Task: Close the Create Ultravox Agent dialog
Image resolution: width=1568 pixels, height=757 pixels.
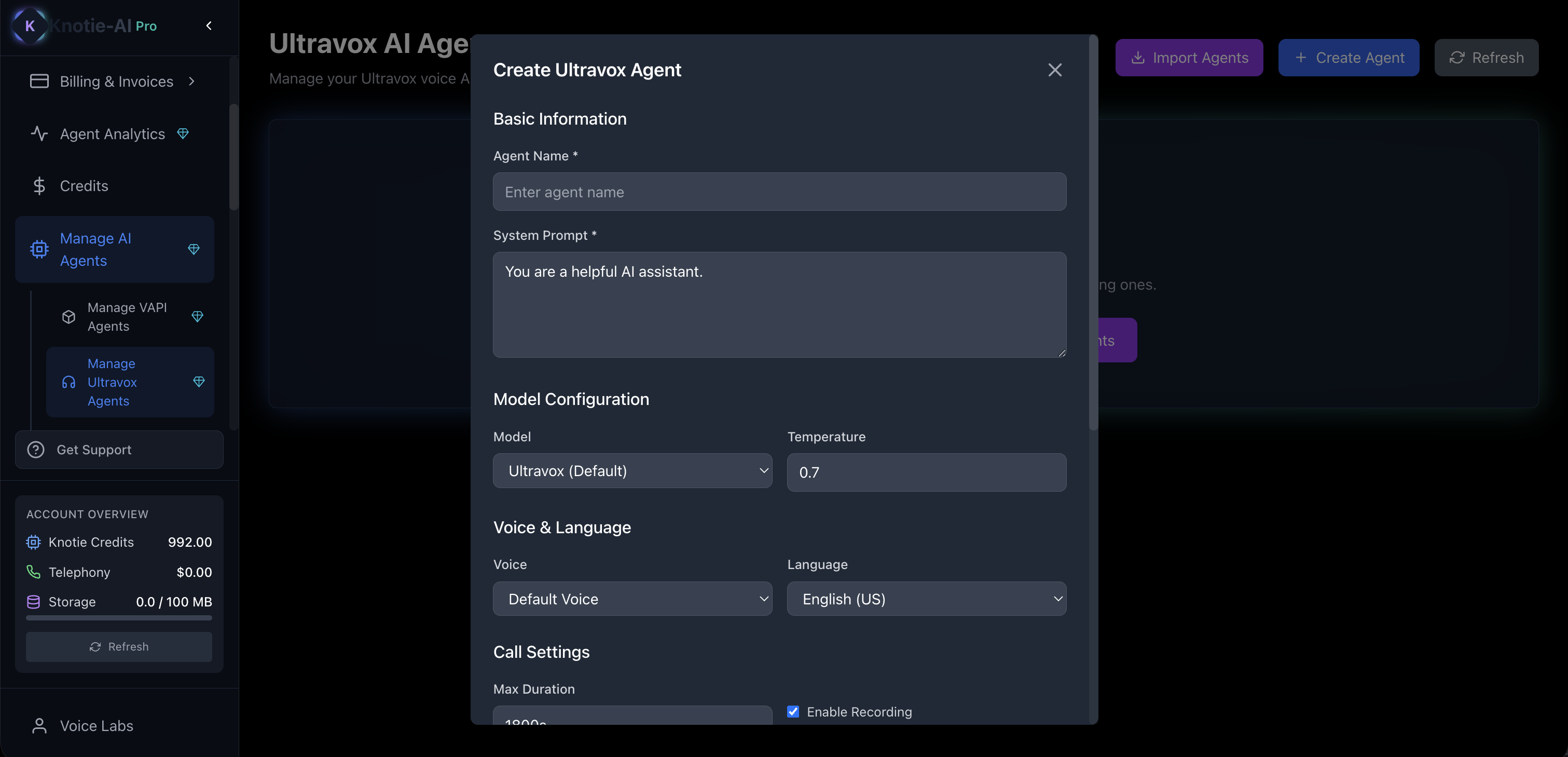Action: pyautogui.click(x=1054, y=70)
